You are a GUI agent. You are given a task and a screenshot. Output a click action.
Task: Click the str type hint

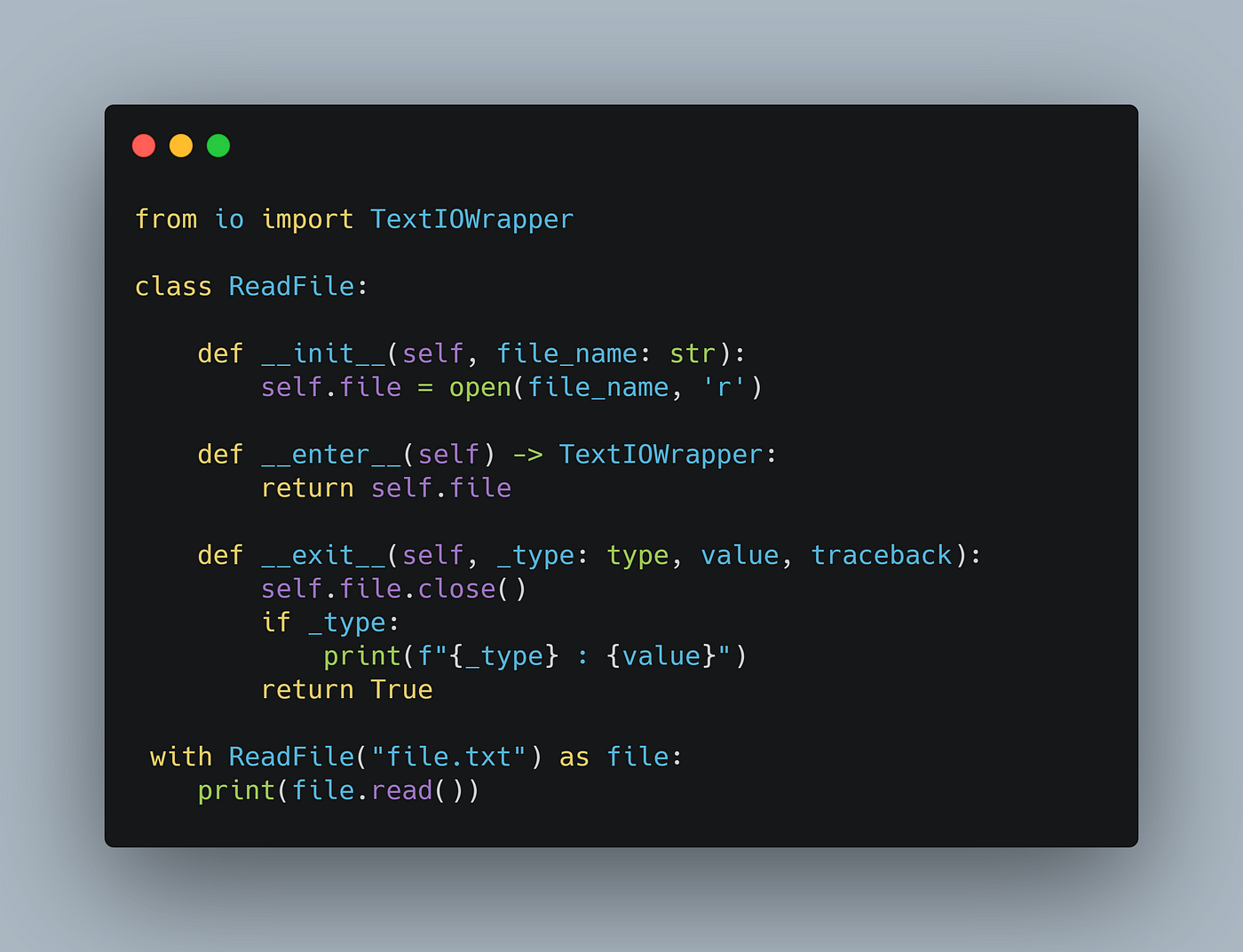[x=692, y=353]
